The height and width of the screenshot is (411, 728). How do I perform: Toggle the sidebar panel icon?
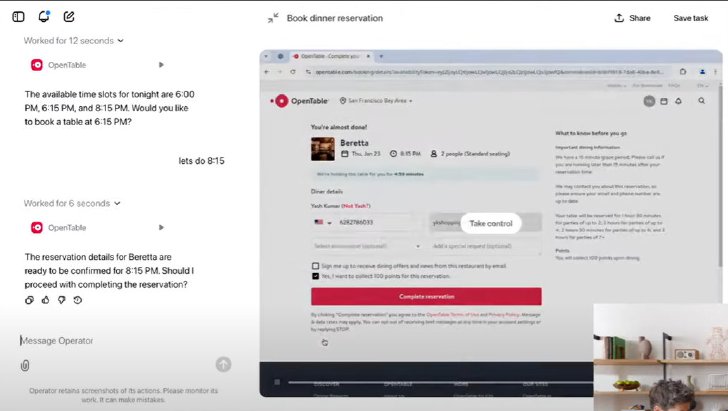pyautogui.click(x=18, y=17)
